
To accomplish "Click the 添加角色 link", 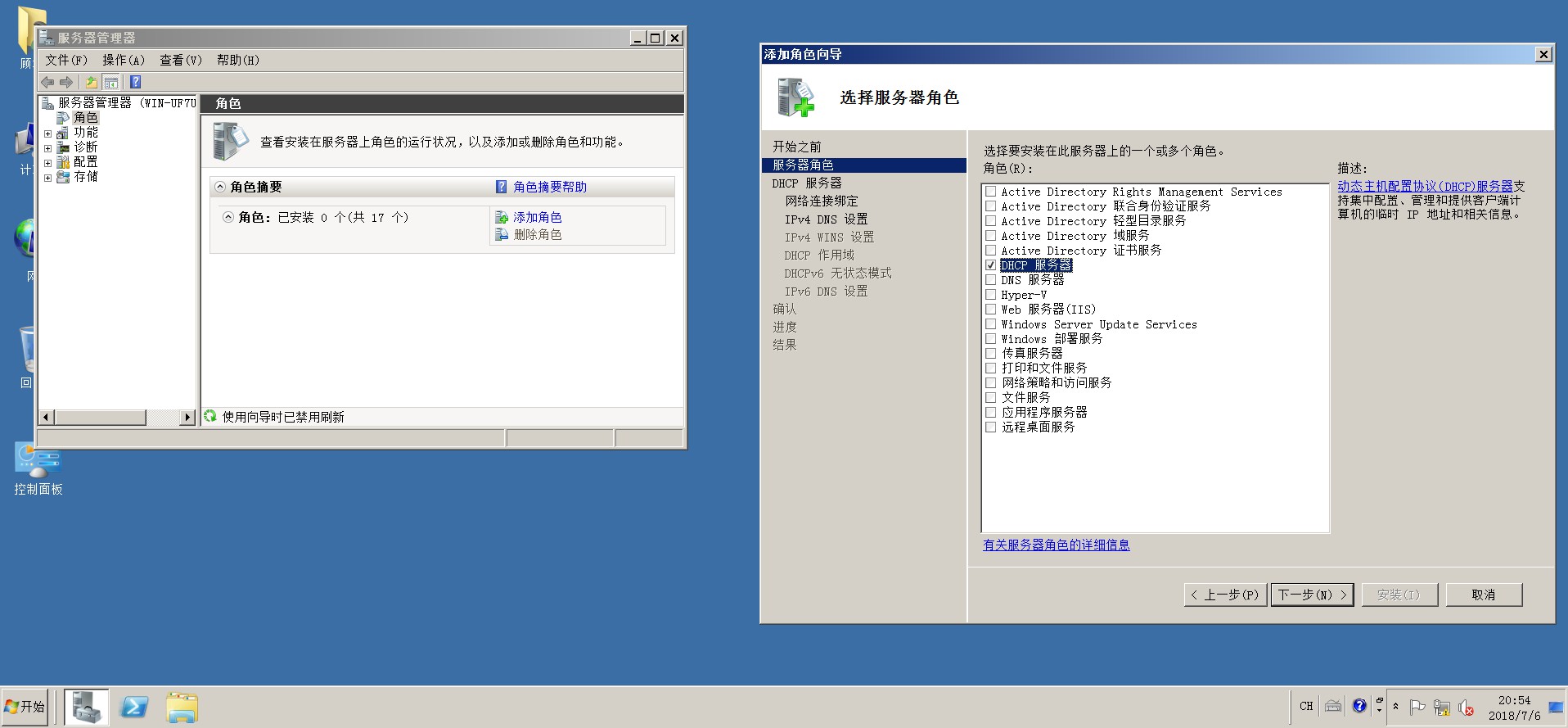I will tap(538, 217).
